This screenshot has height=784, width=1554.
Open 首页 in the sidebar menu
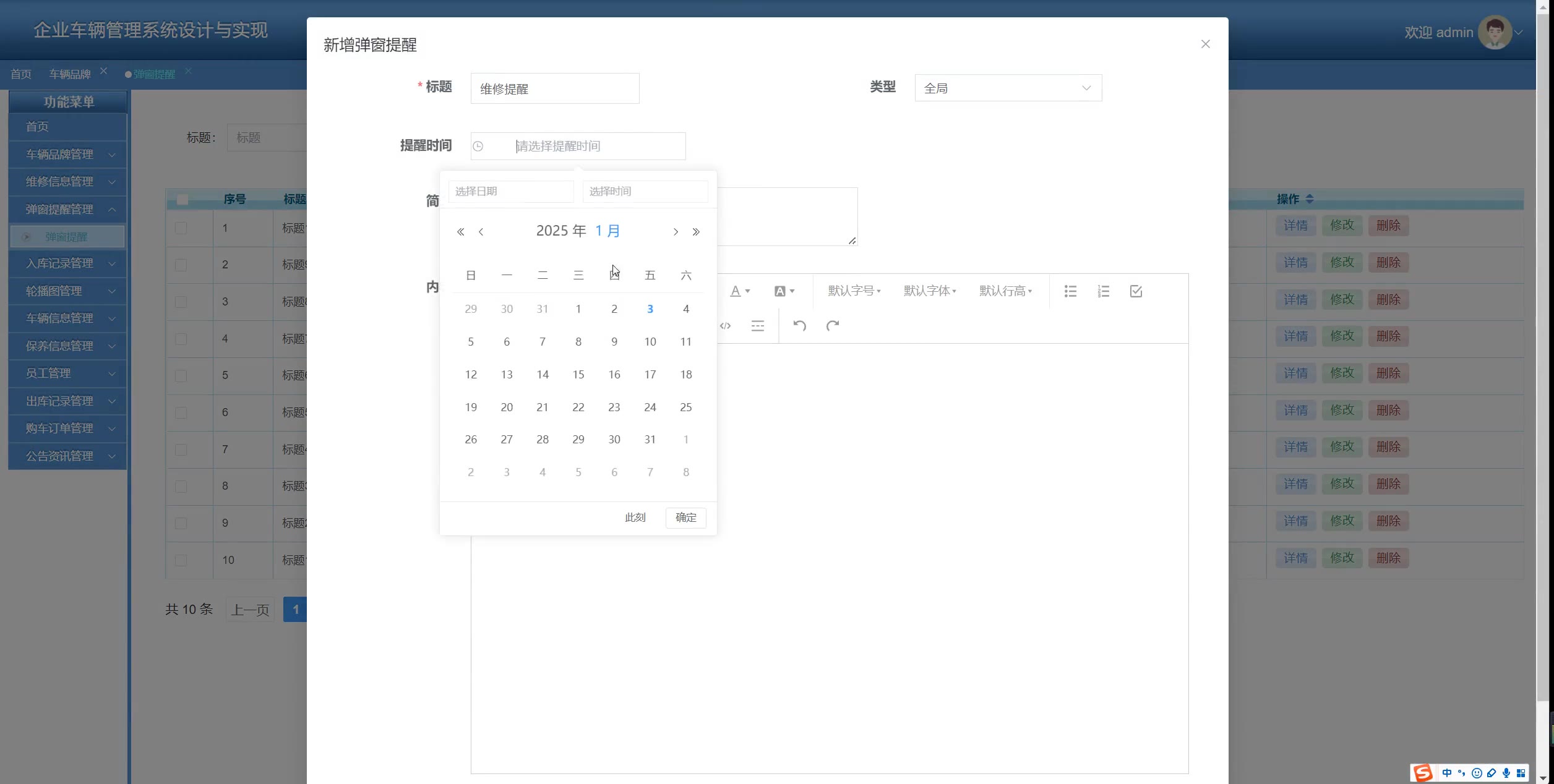(37, 127)
